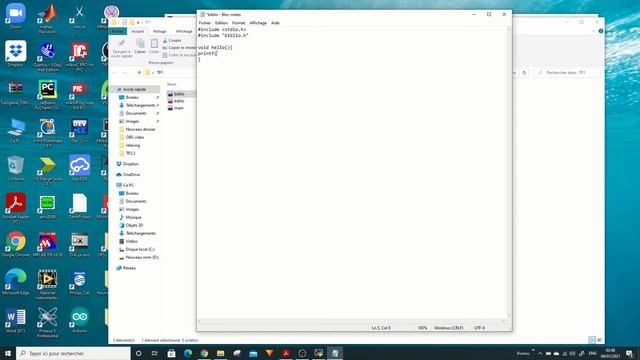Select OneDrive in Explorer sidebar
This screenshot has height=360, width=640.
tap(131, 175)
